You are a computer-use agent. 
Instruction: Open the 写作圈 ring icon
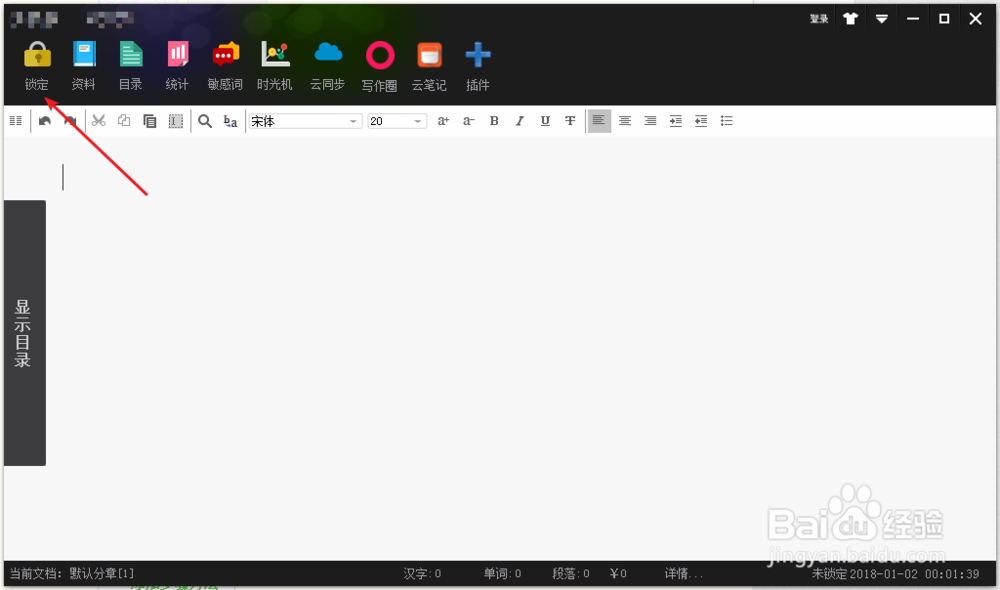click(379, 56)
